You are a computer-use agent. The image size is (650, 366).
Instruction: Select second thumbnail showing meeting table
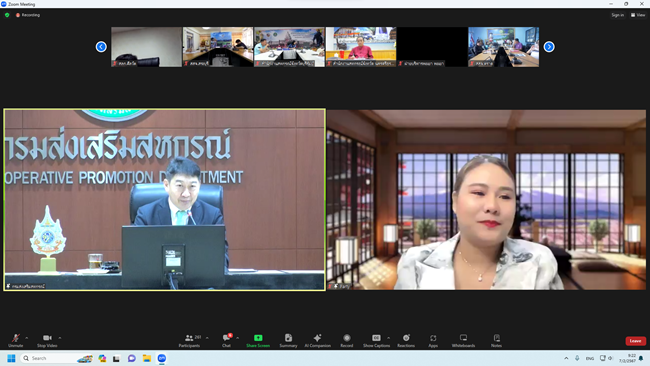pyautogui.click(x=218, y=47)
